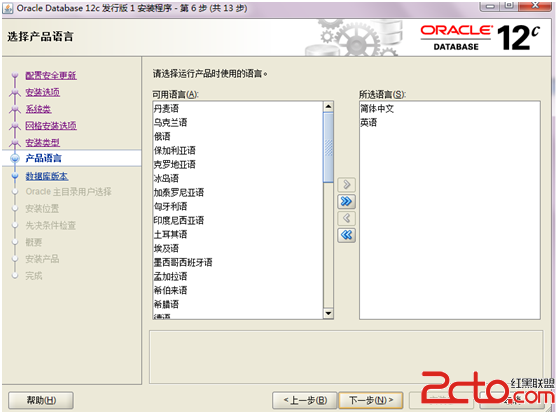Click the 帮助(H) help button
The width and height of the screenshot is (558, 414).
click(x=41, y=400)
